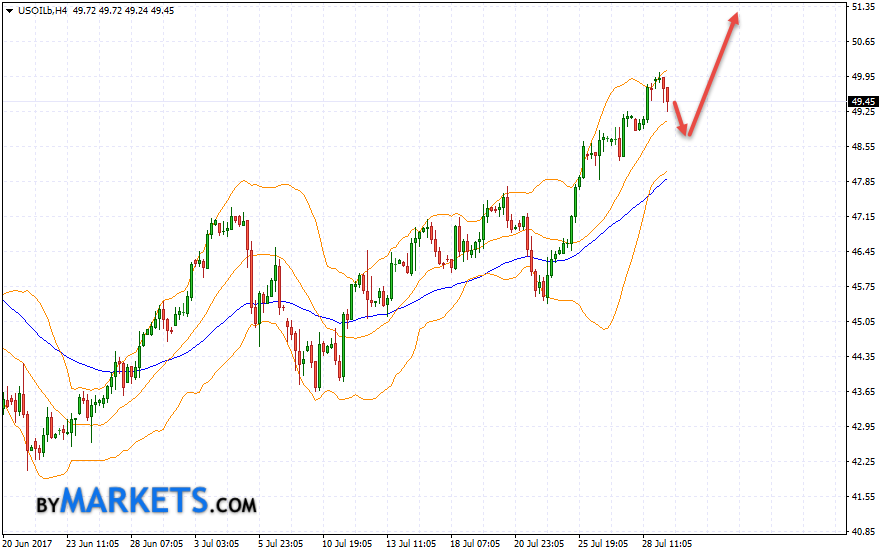
Task: Select the 47.85 price level label
Action: point(861,182)
